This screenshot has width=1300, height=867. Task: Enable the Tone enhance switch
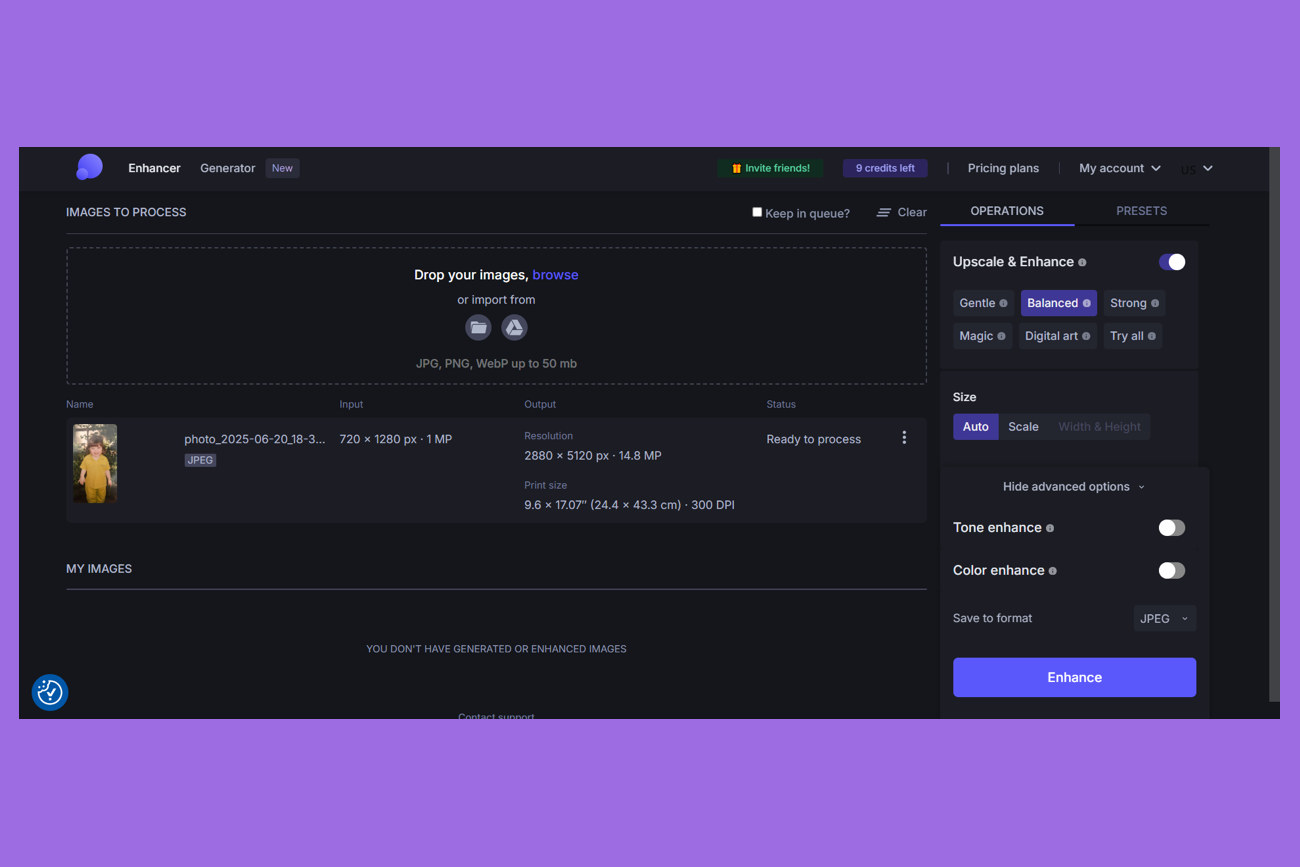[1171, 528]
